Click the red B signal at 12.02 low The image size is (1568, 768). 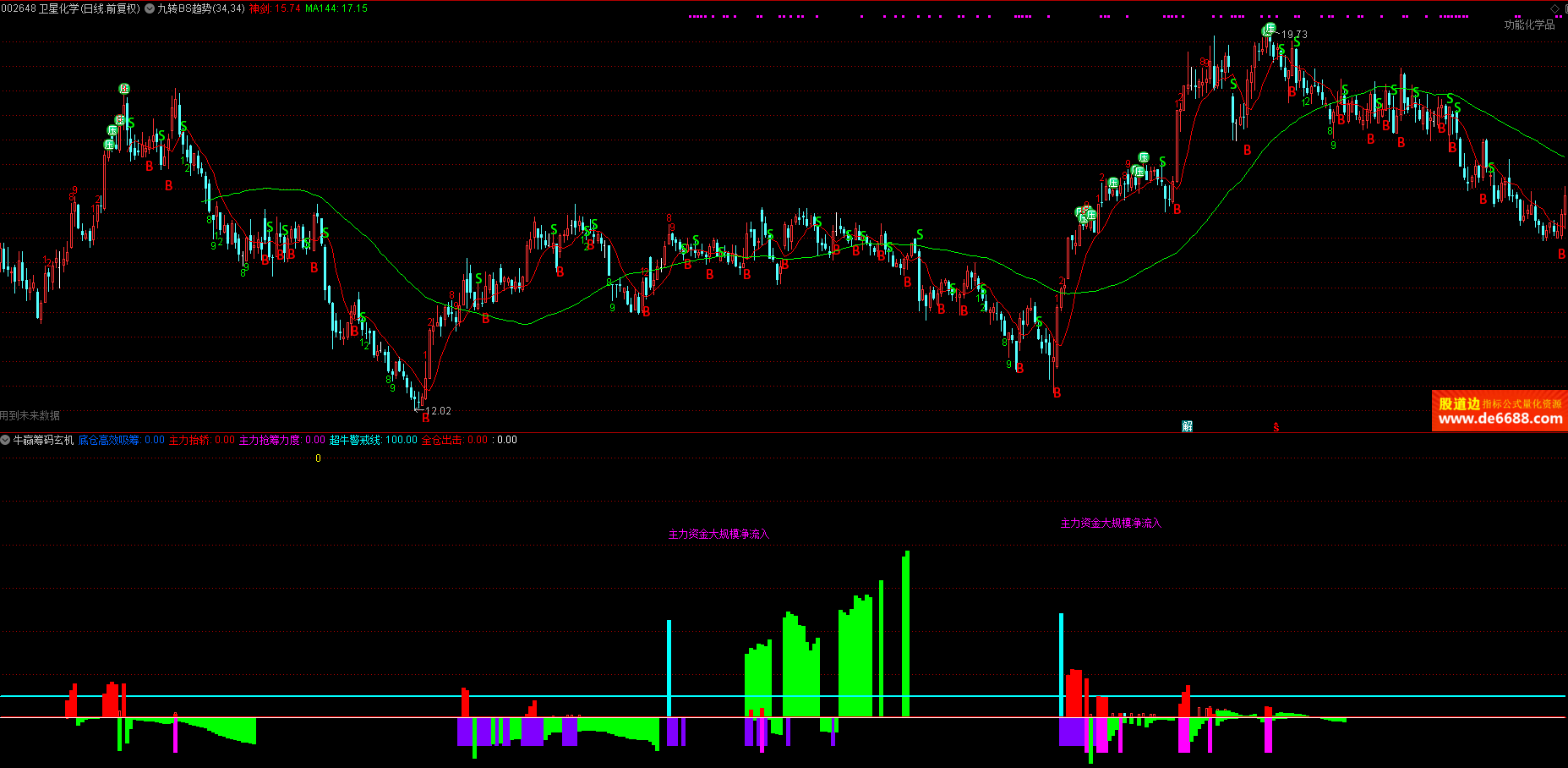coord(425,418)
